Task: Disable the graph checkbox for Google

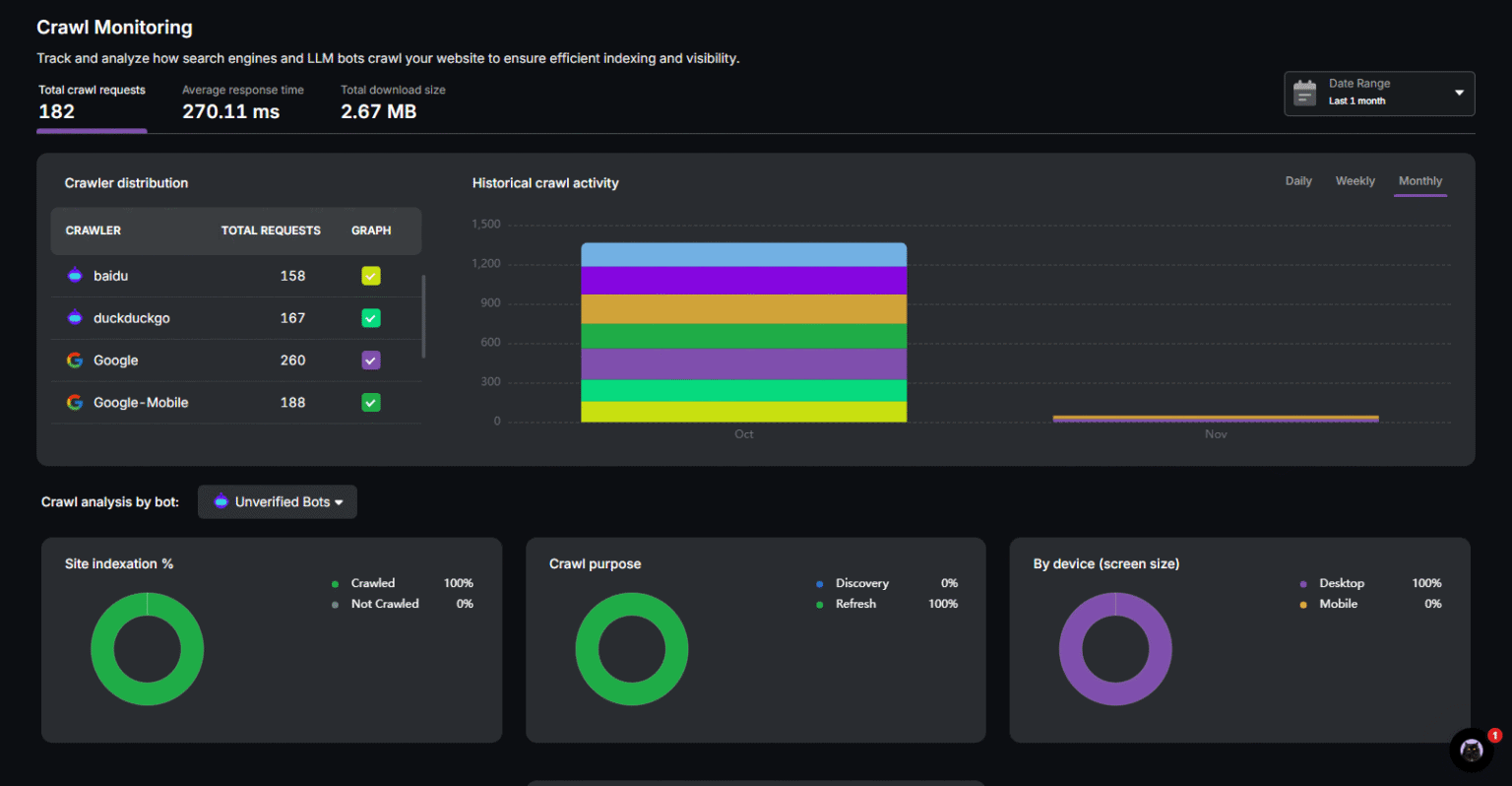Action: point(371,360)
